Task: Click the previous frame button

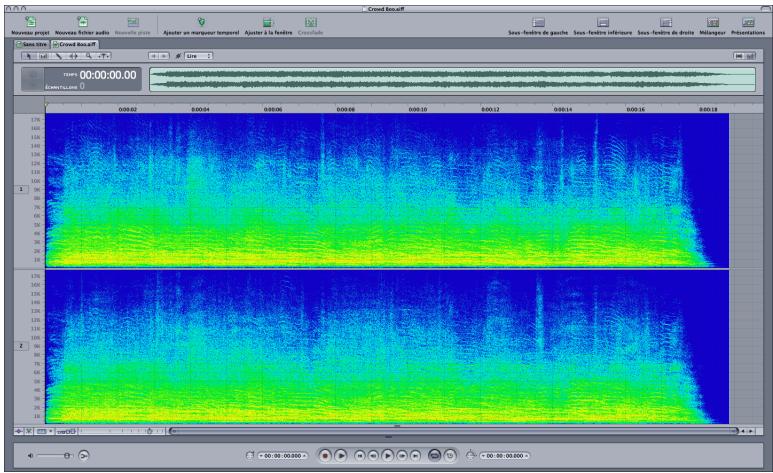Action: tap(373, 456)
